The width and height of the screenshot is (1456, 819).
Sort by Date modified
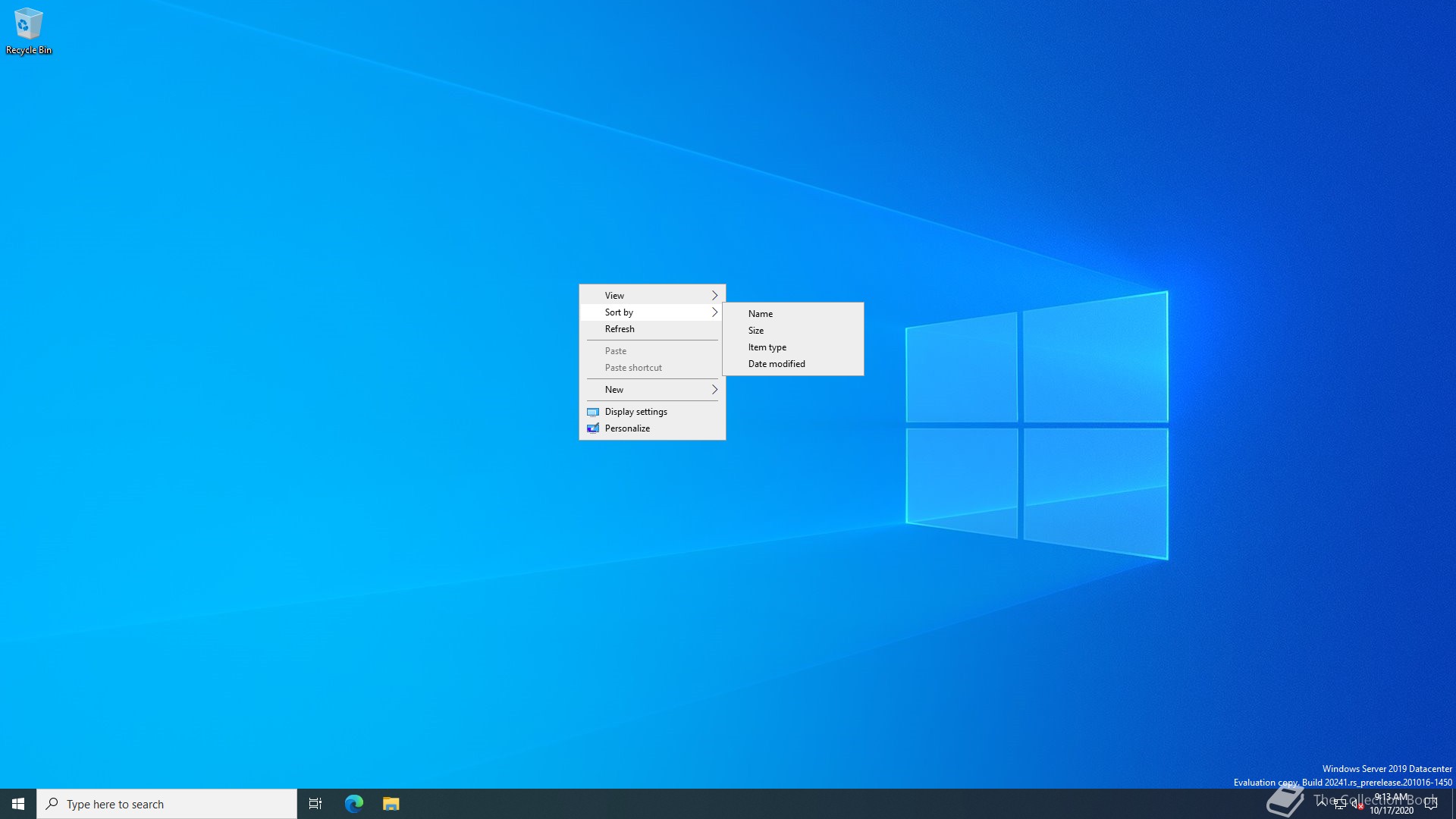(x=777, y=364)
